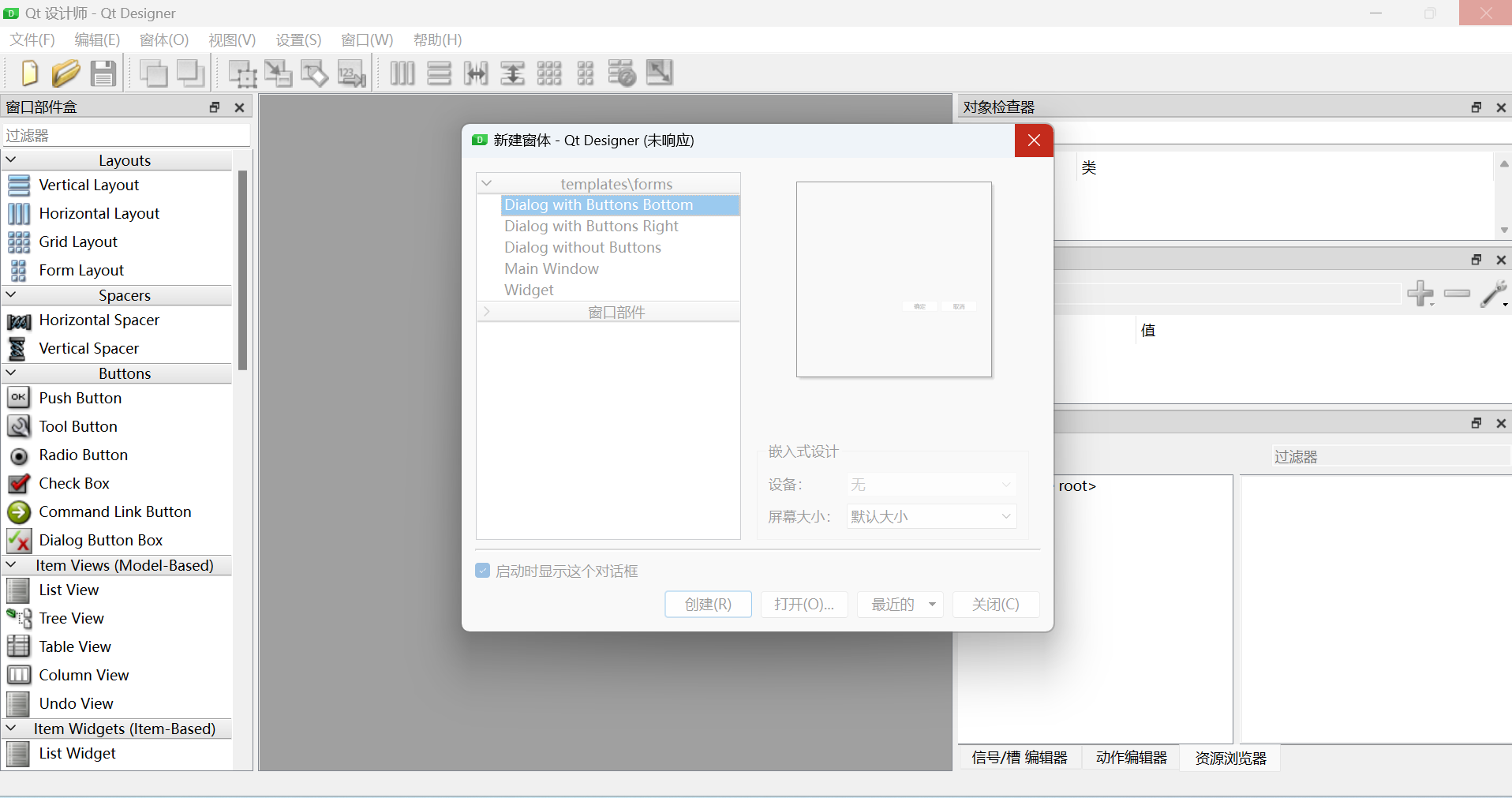
Task: Uncheck 启动时显示这个对话框 option
Action: coord(482,570)
